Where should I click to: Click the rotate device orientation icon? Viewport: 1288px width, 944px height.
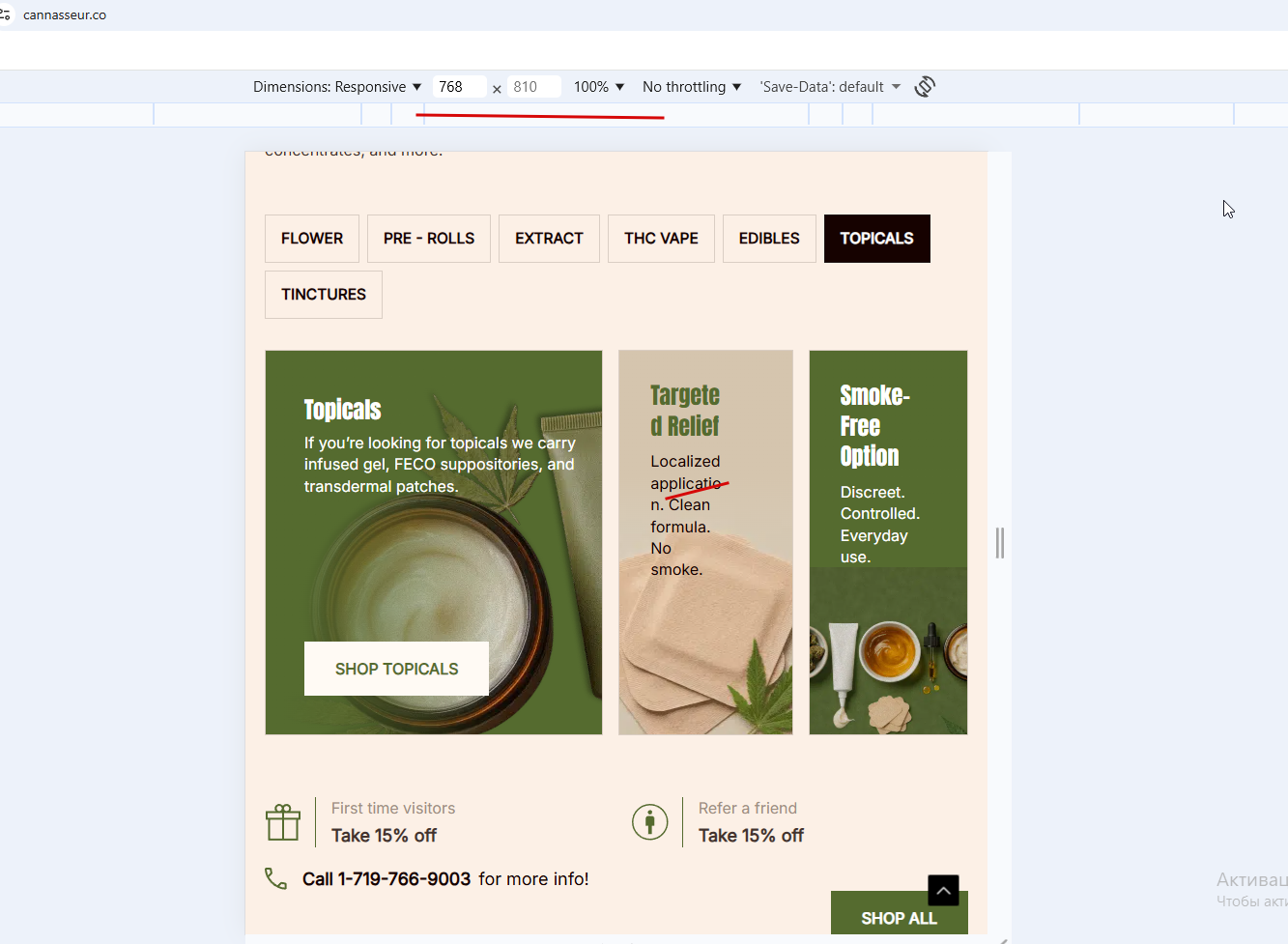[925, 87]
